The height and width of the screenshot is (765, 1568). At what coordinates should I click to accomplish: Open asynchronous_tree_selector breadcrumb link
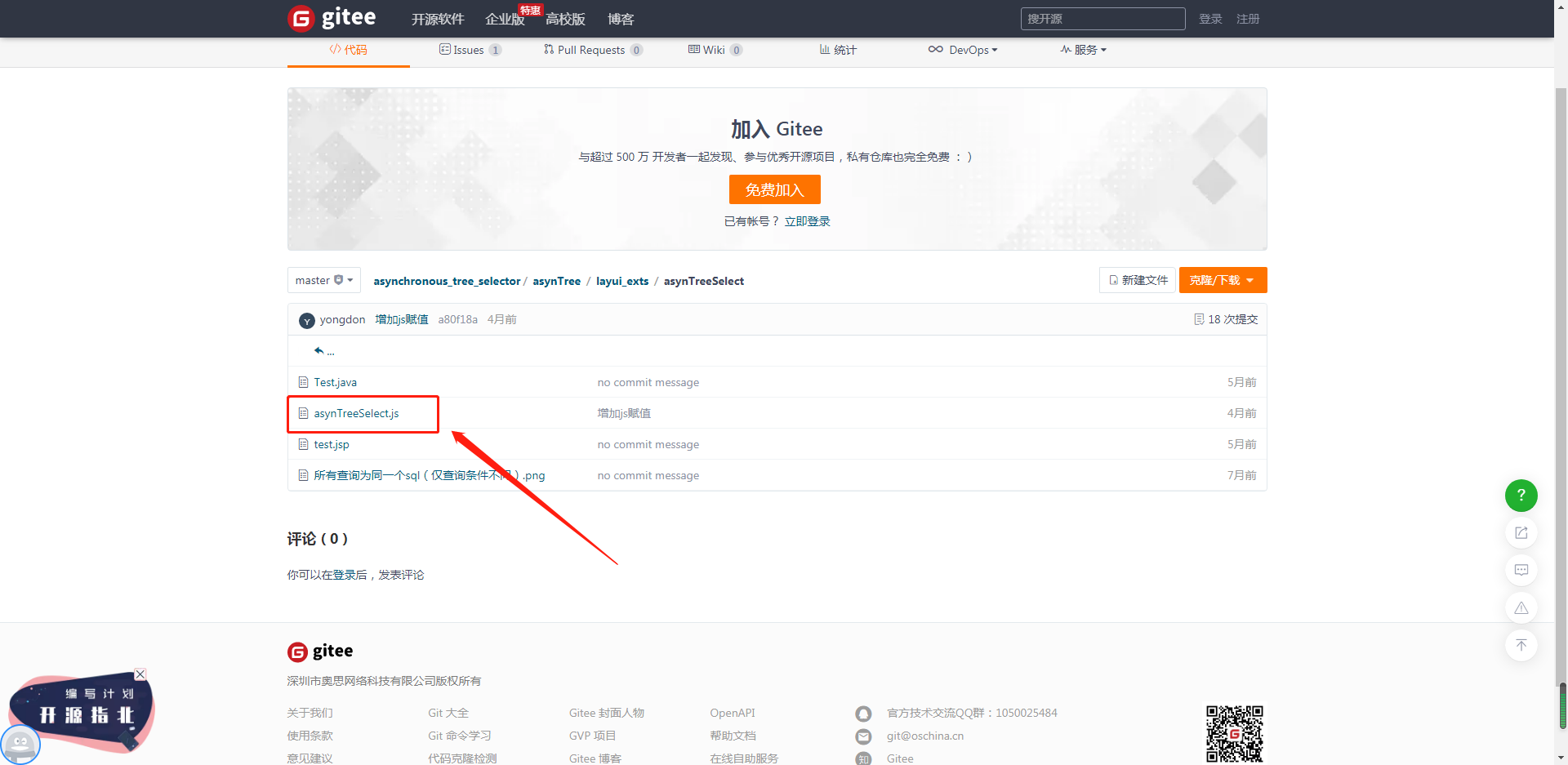pyautogui.click(x=447, y=281)
